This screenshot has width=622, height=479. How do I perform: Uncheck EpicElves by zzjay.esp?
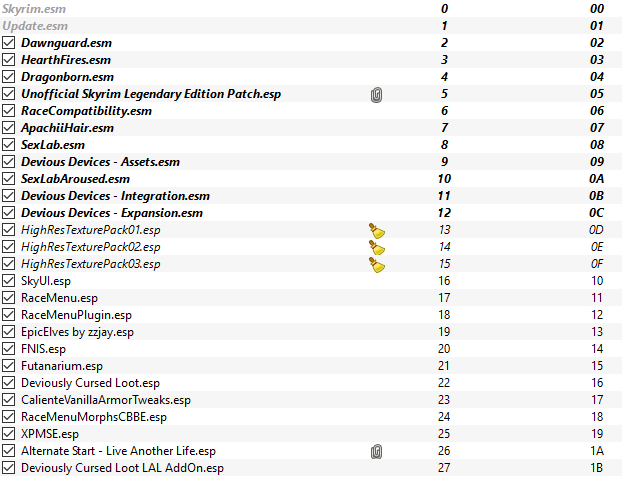[x=8, y=332]
